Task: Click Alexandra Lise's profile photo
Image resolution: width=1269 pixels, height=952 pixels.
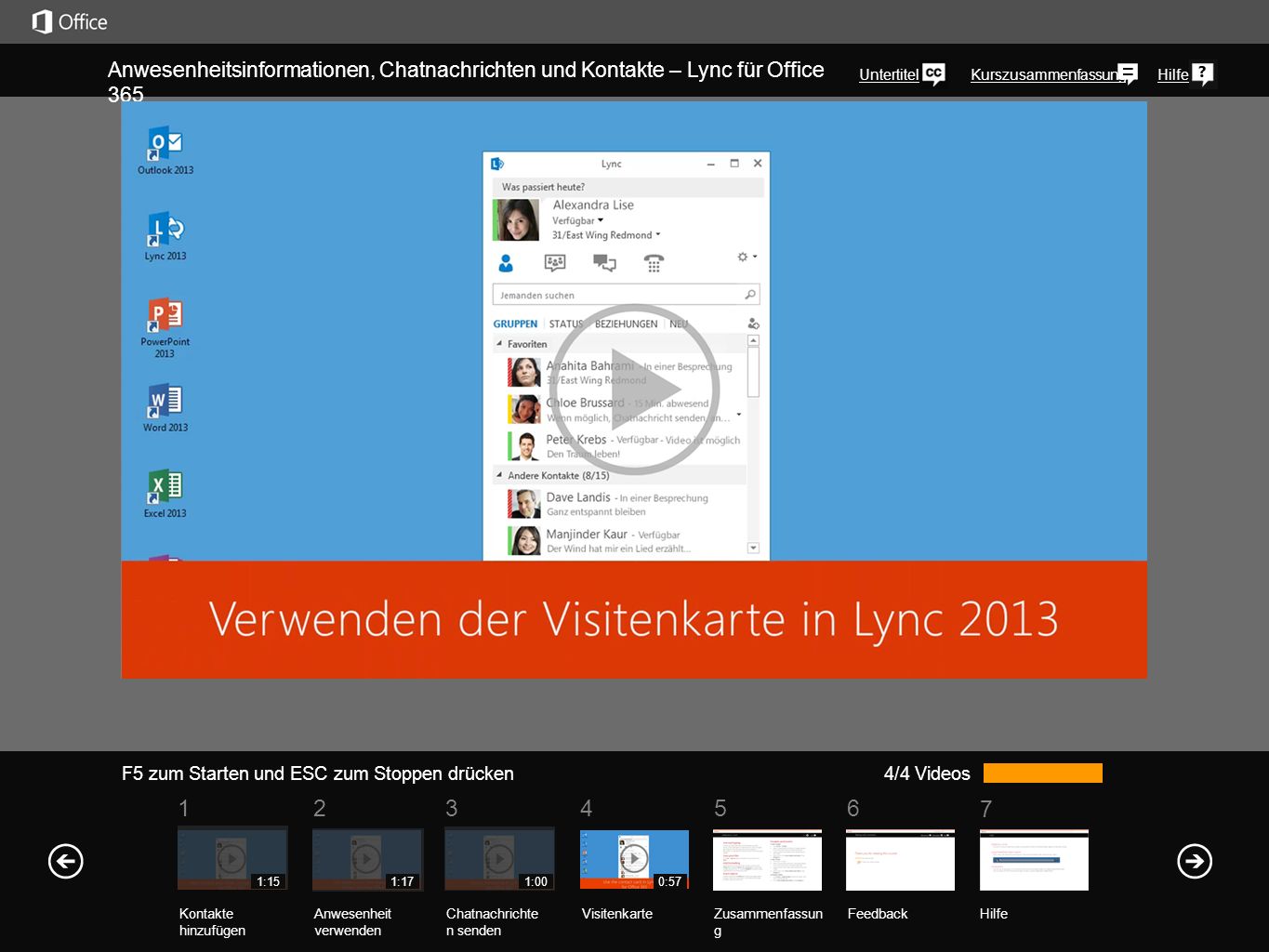Action: [x=518, y=220]
